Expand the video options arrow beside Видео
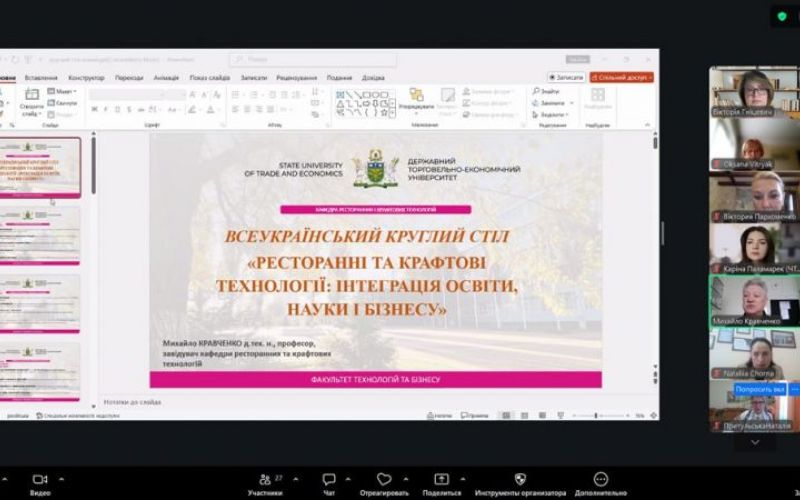This screenshot has width=800, height=500. tap(59, 477)
